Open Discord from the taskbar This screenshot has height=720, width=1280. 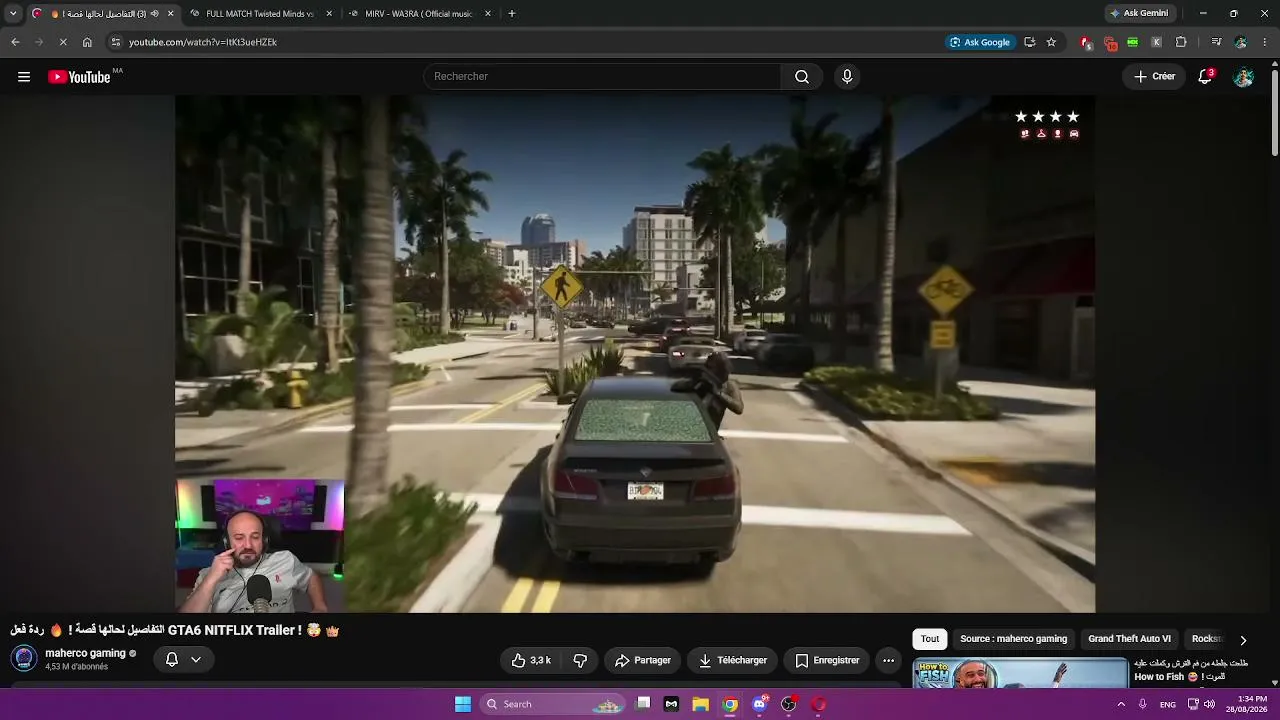click(x=760, y=704)
